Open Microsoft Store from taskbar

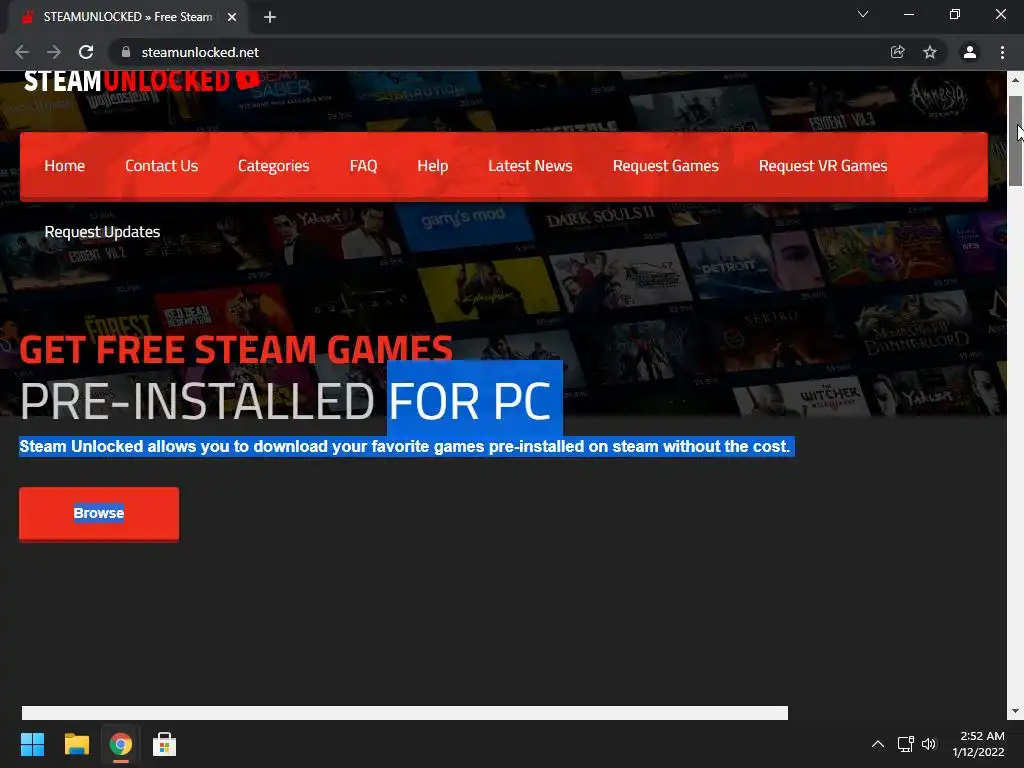[x=165, y=744]
